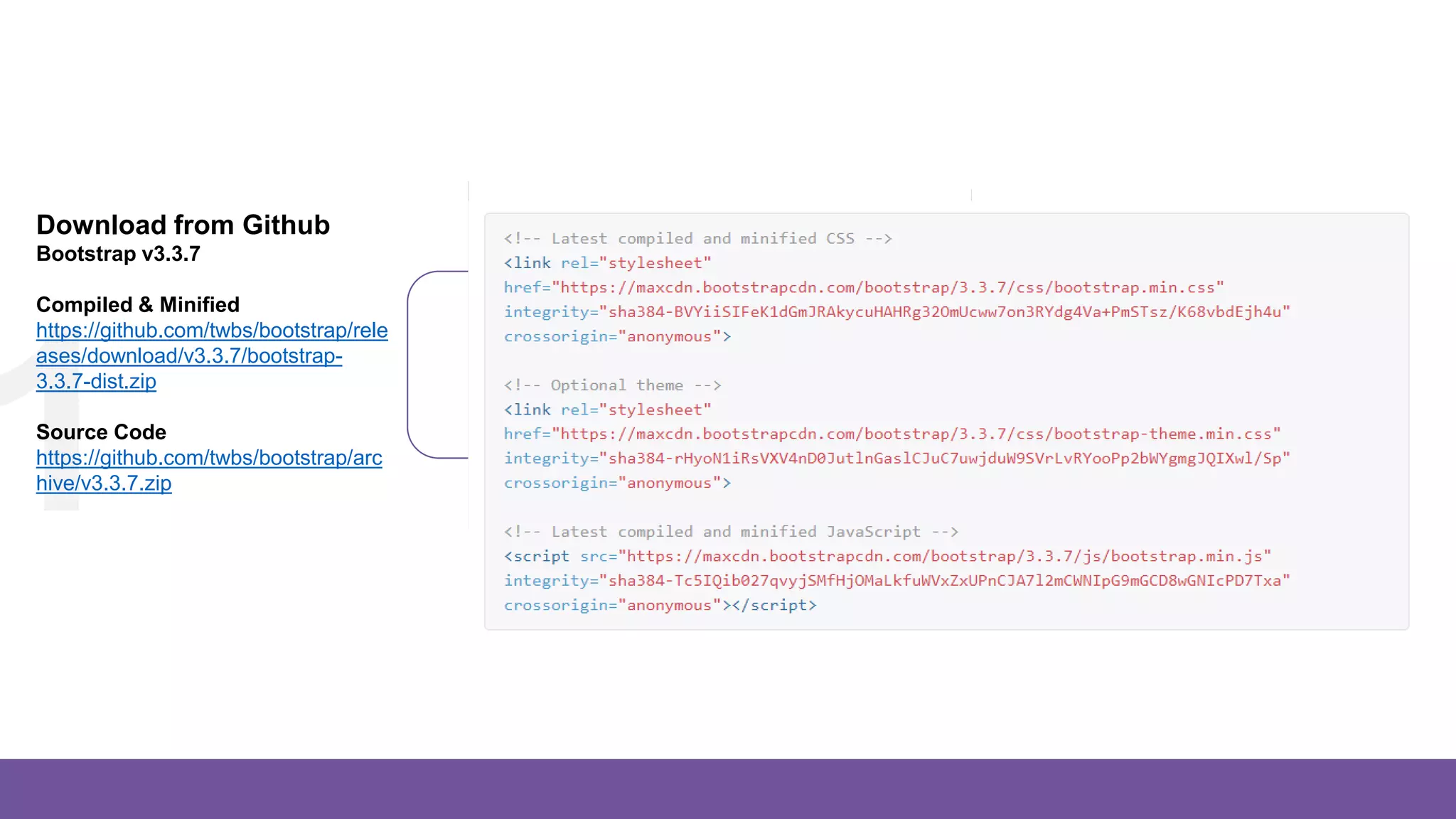1456x819 pixels.
Task: Click the purple rounded bracket connector shape
Action: point(409,364)
